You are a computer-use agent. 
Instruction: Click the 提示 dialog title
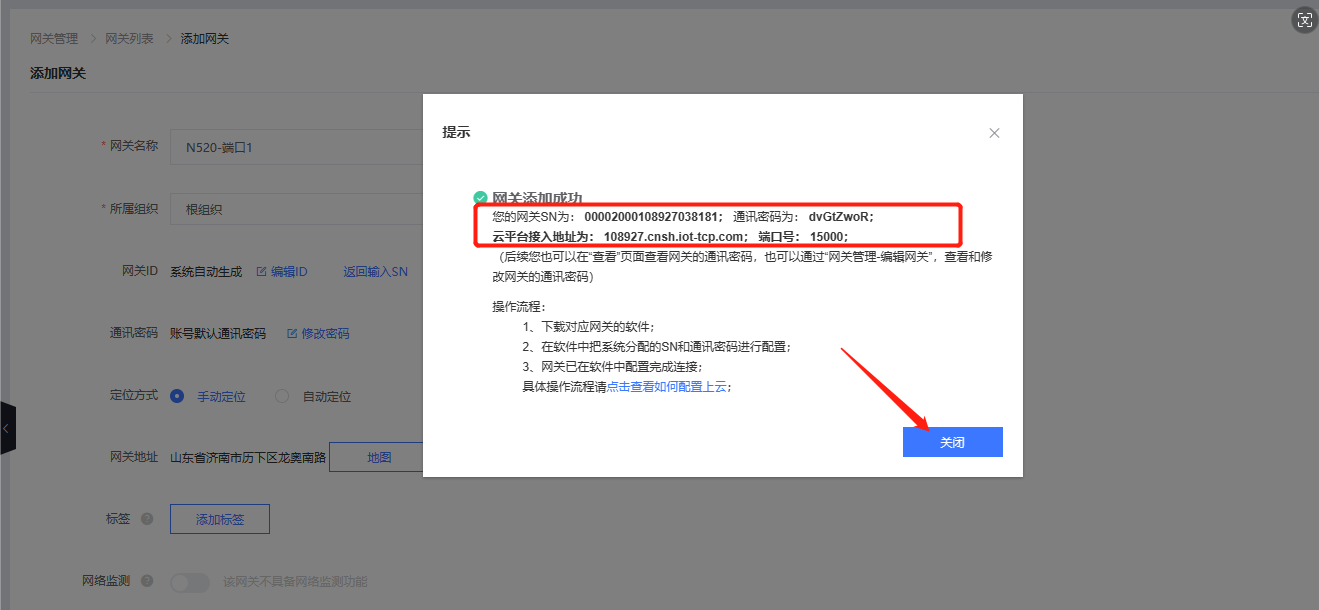tap(456, 133)
